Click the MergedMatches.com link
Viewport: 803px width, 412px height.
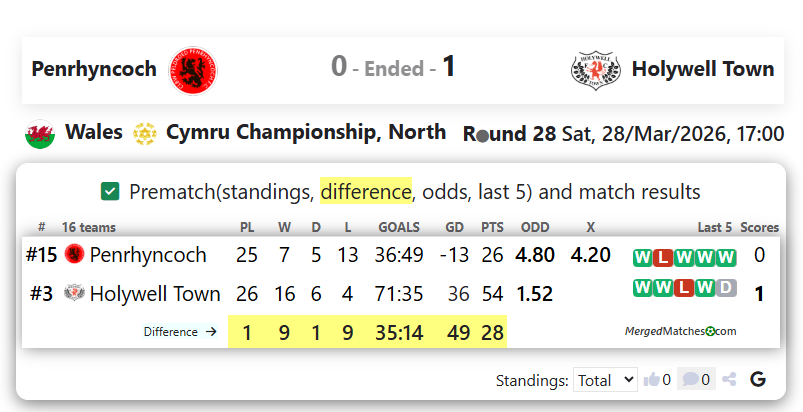pyautogui.click(x=680, y=331)
